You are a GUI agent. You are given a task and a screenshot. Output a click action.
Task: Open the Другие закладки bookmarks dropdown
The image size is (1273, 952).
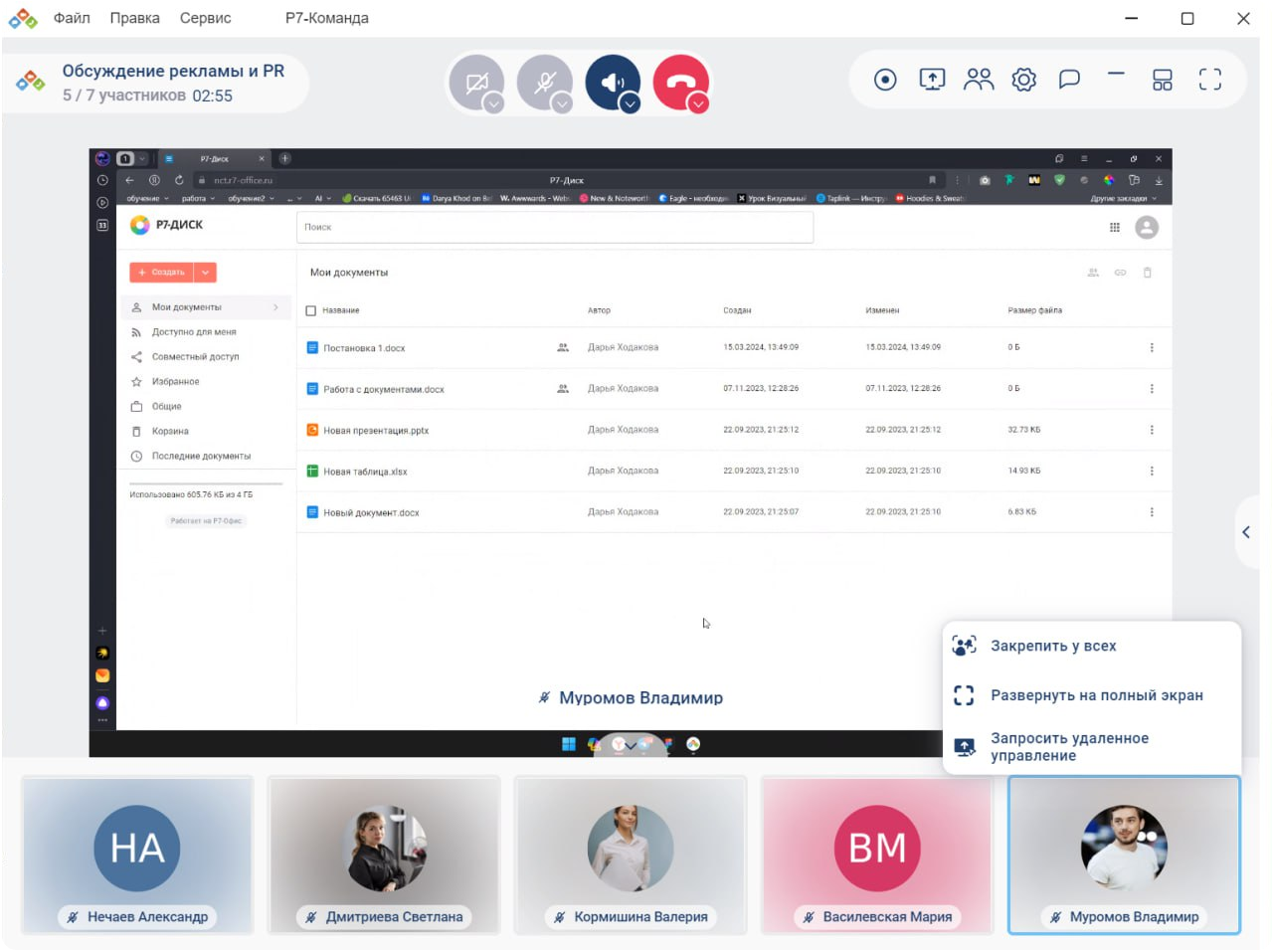(x=1124, y=198)
